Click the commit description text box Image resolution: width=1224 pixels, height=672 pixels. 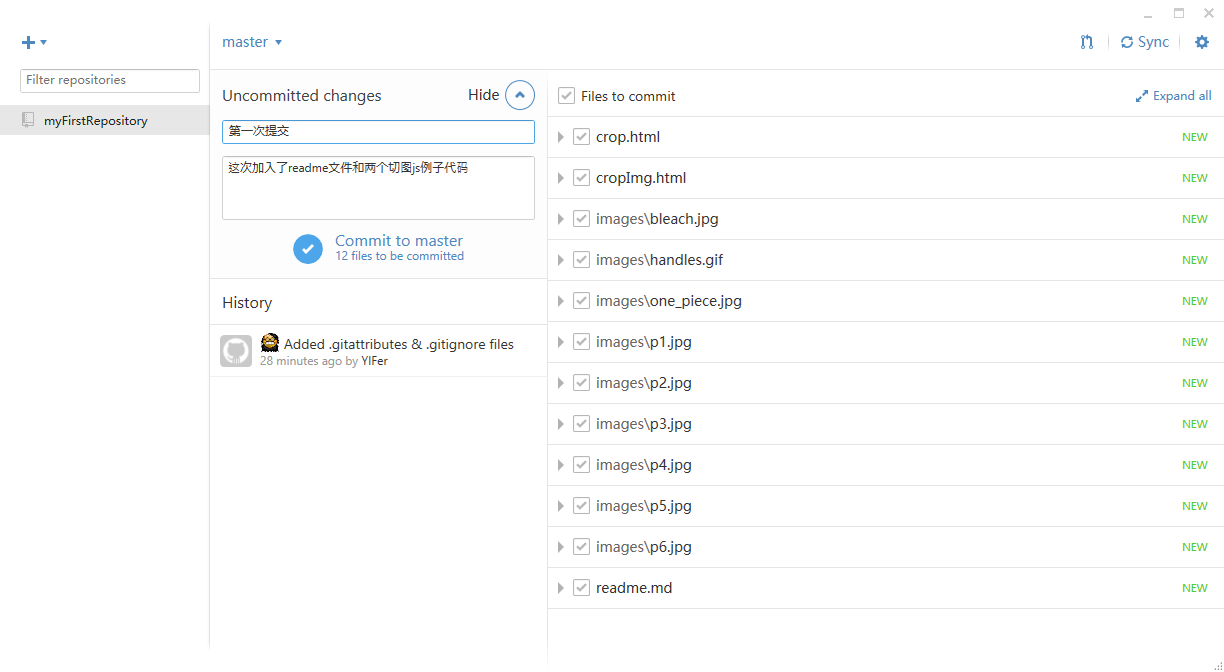point(378,188)
